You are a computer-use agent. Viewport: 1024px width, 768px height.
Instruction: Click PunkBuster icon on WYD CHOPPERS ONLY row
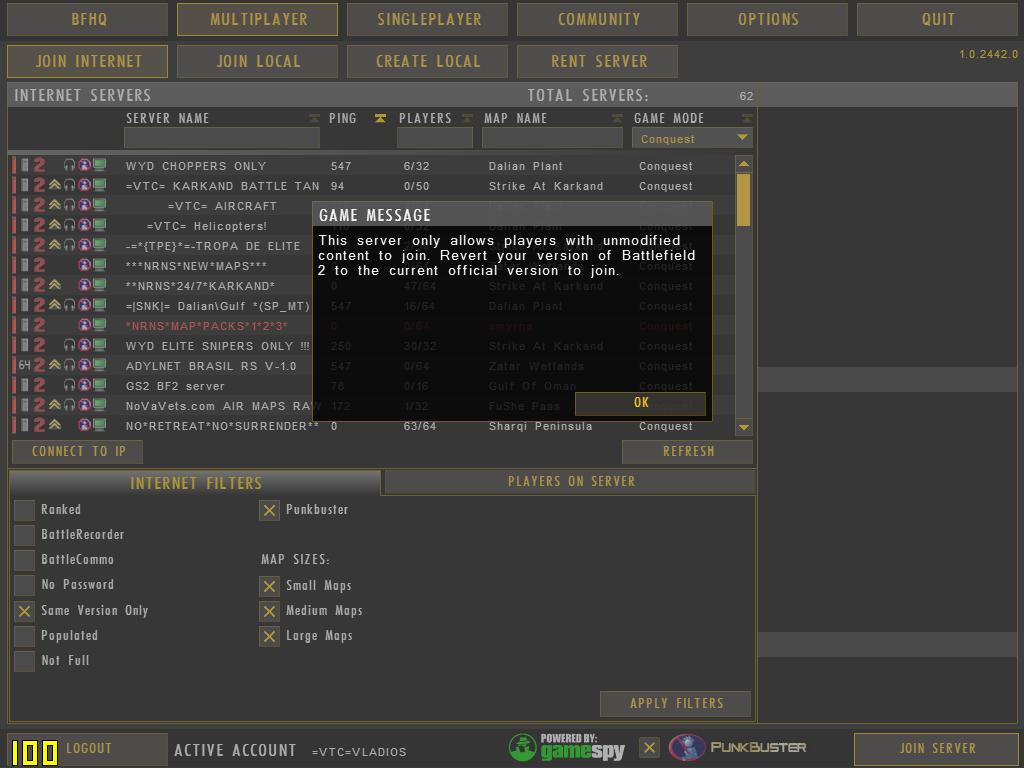pos(84,165)
